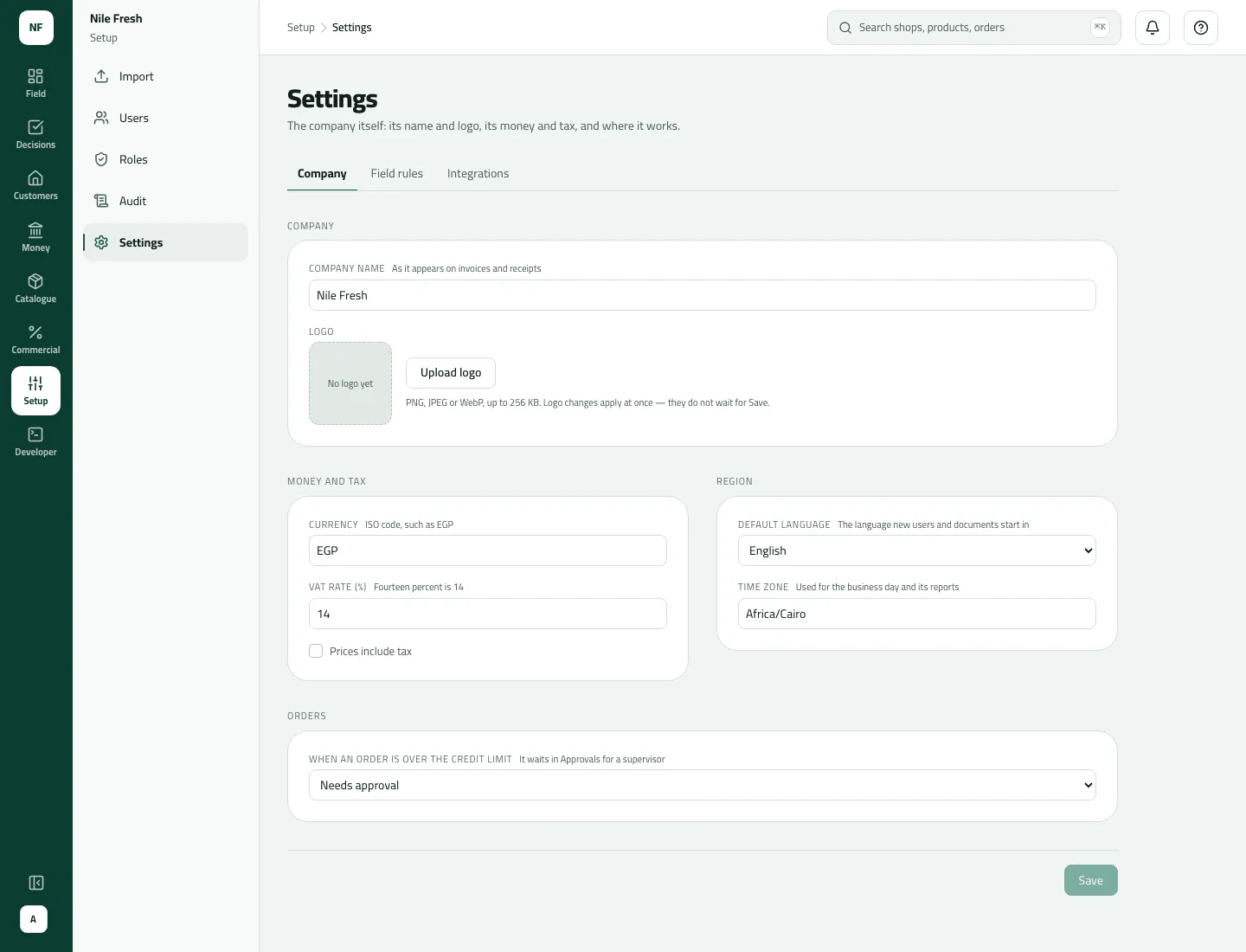
Task: Open the help question mark icon
Action: (x=1201, y=28)
